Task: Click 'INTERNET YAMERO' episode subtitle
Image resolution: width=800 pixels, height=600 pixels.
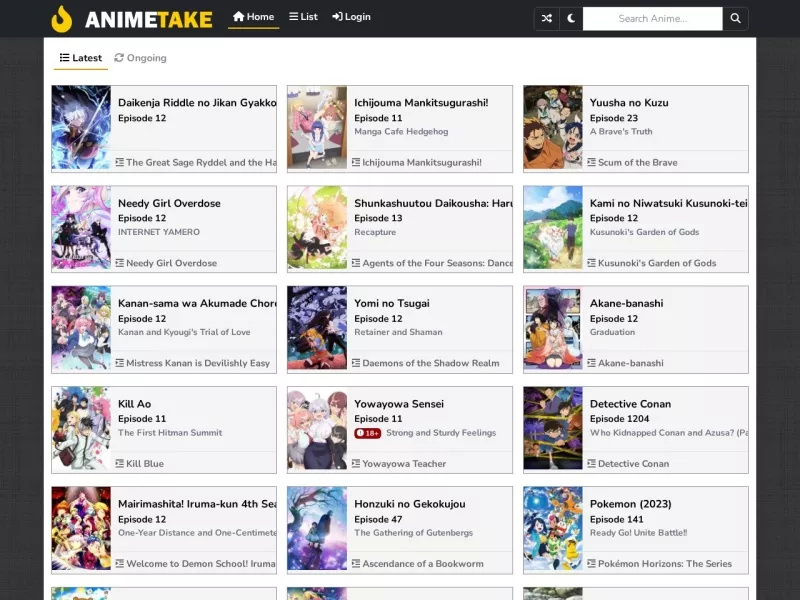Action: 159,232
